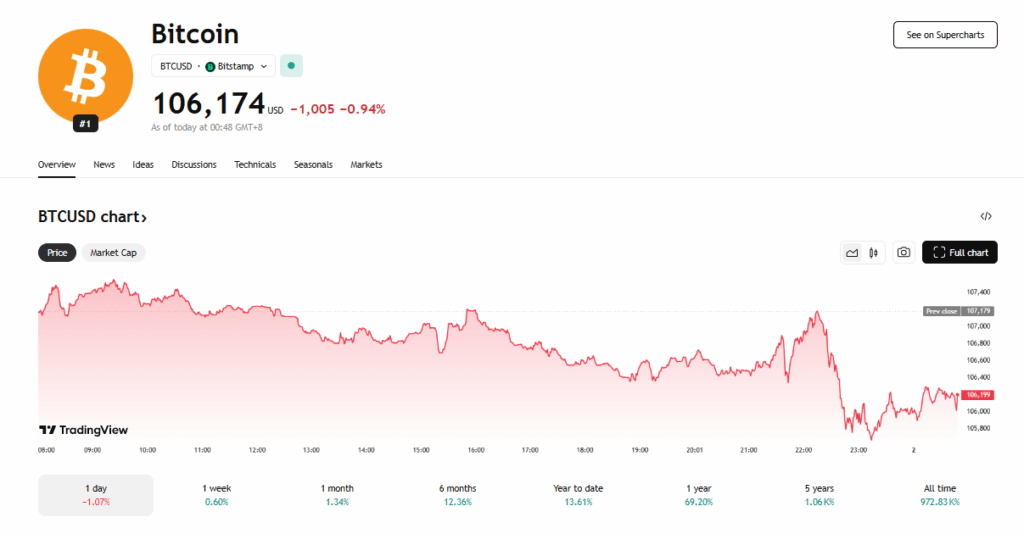
Task: Click the red 106,199 current price tag
Action: click(978, 395)
